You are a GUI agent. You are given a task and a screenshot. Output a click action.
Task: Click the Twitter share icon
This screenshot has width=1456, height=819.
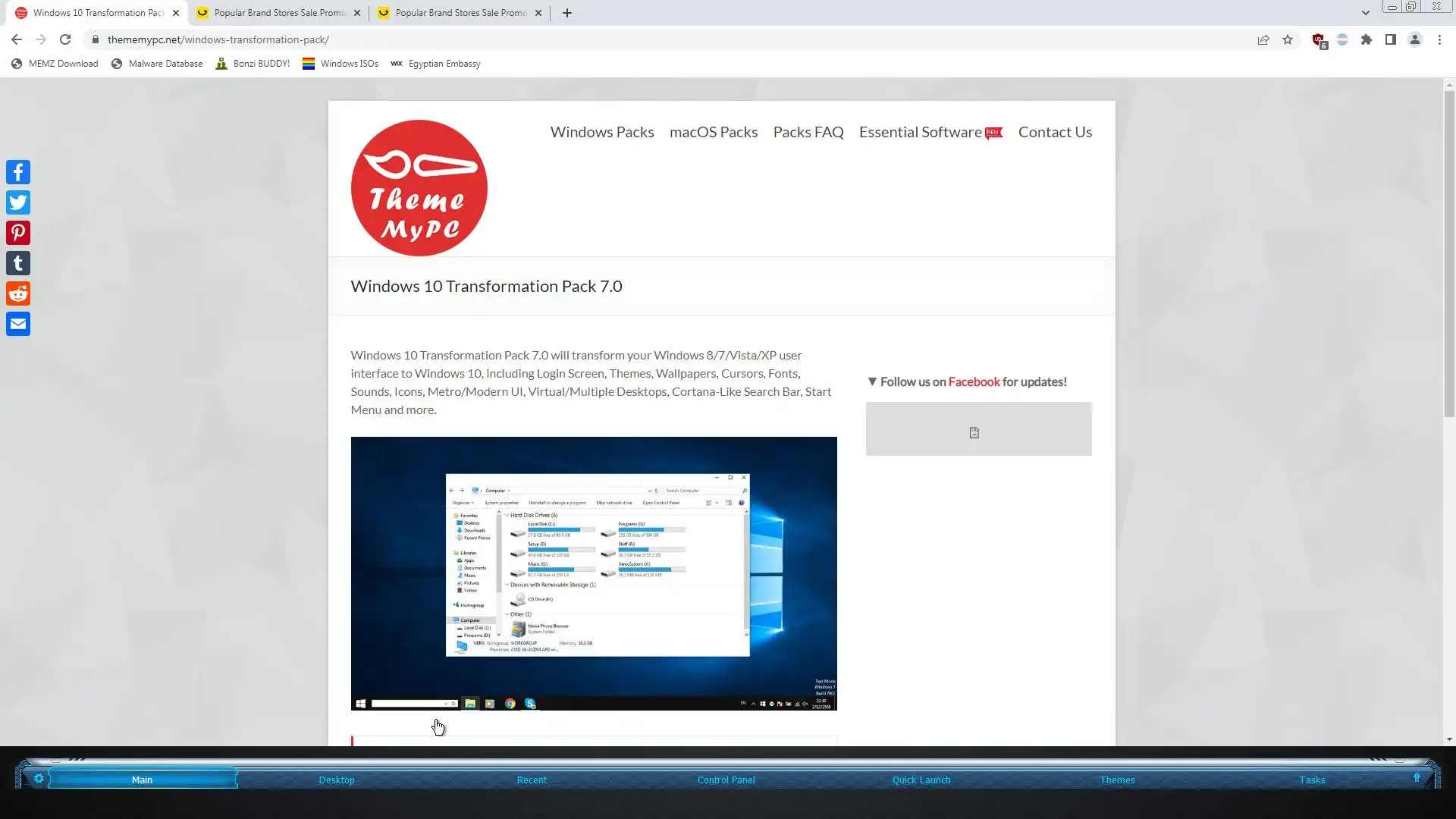pyautogui.click(x=18, y=202)
